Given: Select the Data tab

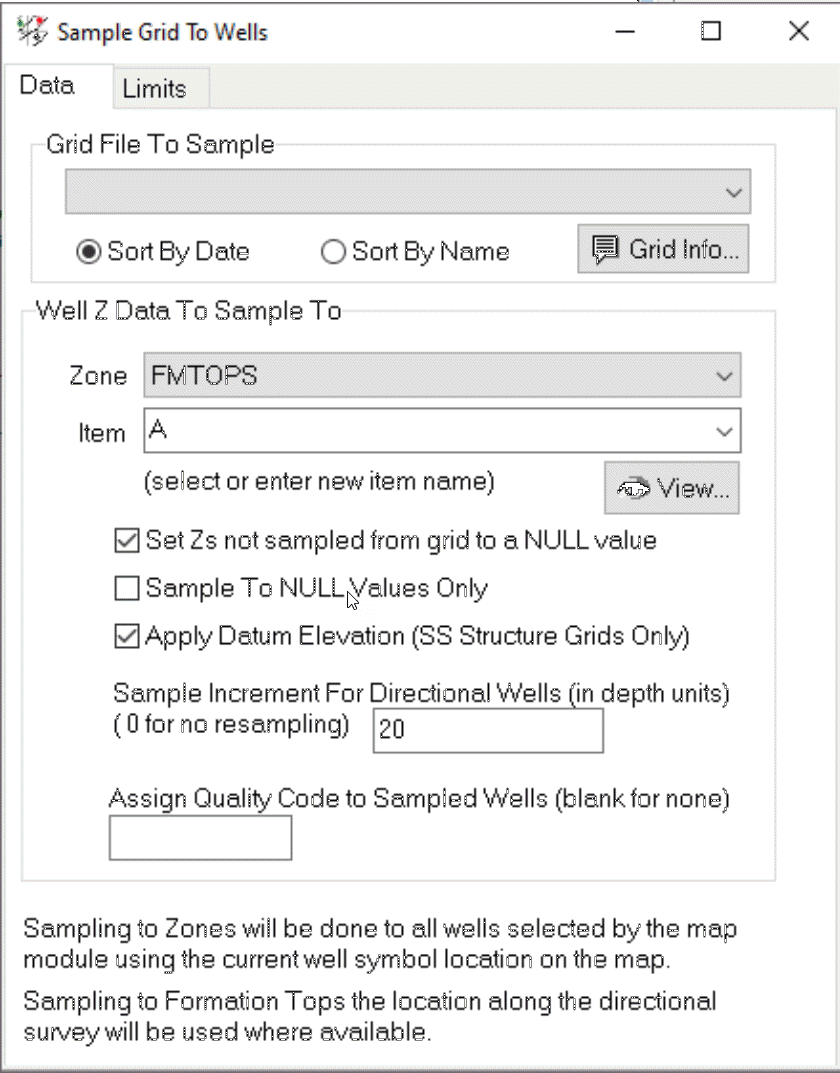Looking at the screenshot, I should (x=47, y=86).
